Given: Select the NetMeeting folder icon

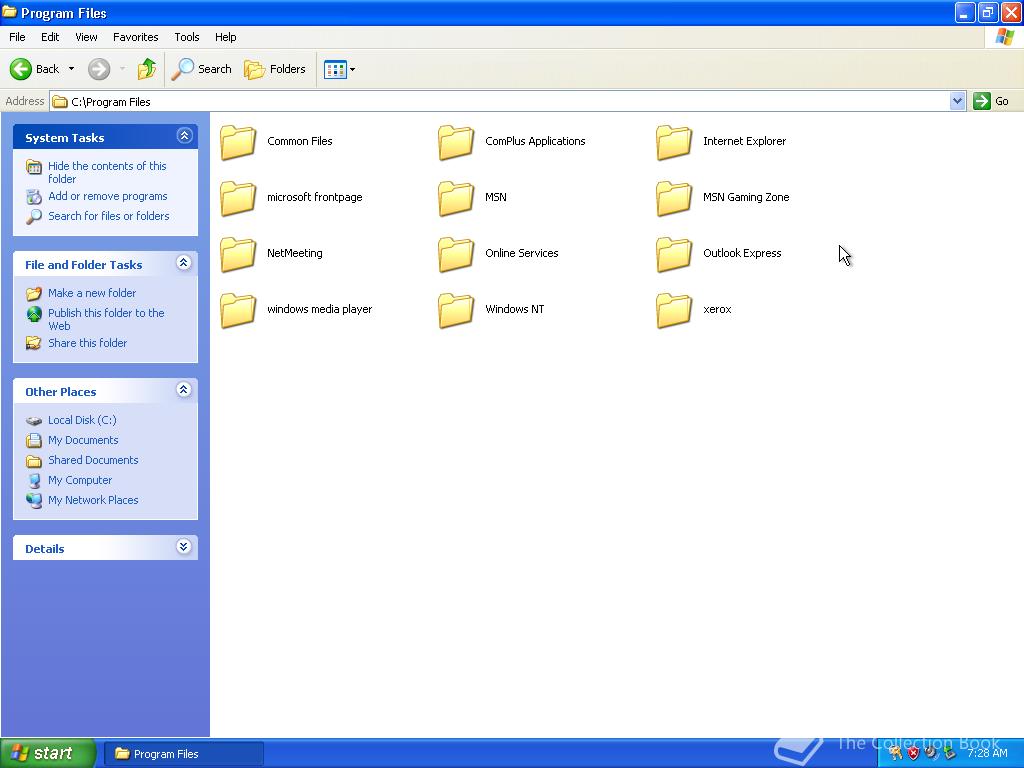Looking at the screenshot, I should click(x=238, y=254).
